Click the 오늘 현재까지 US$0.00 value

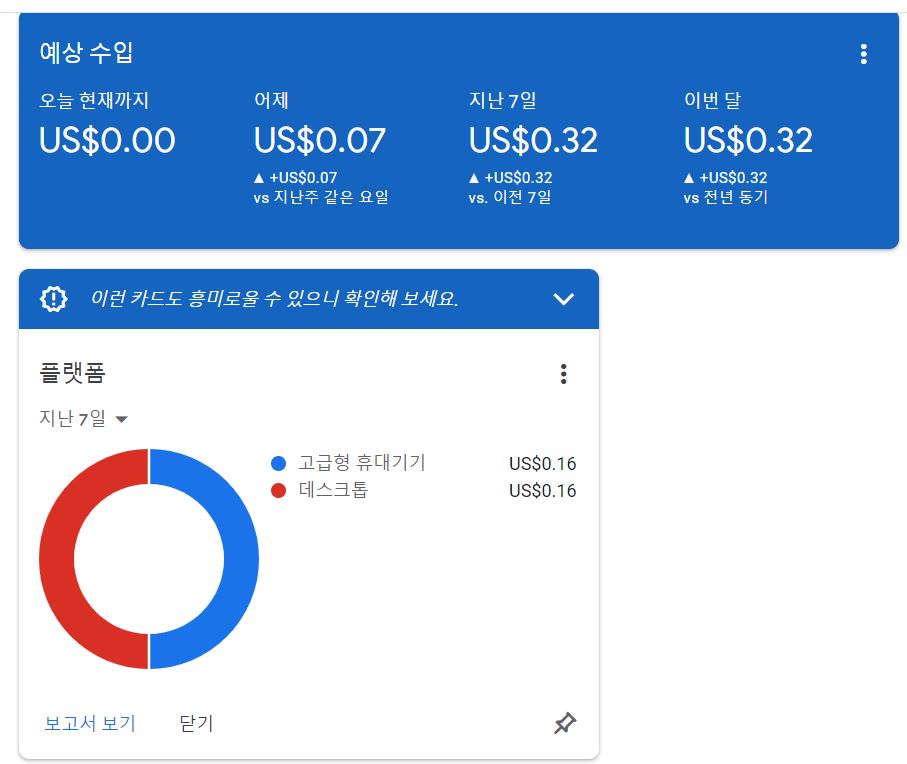[x=107, y=141]
